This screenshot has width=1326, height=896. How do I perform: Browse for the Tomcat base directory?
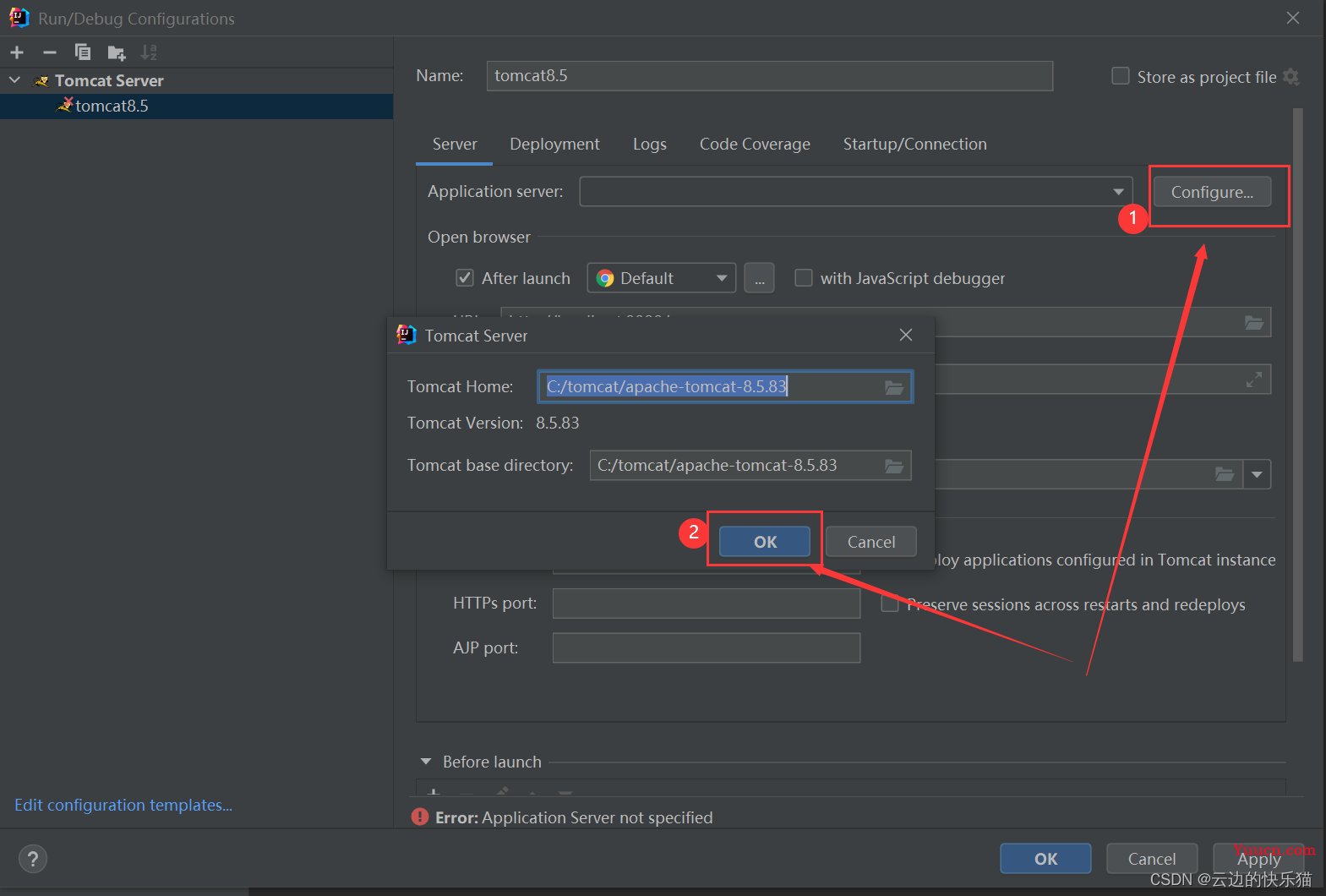pos(894,466)
